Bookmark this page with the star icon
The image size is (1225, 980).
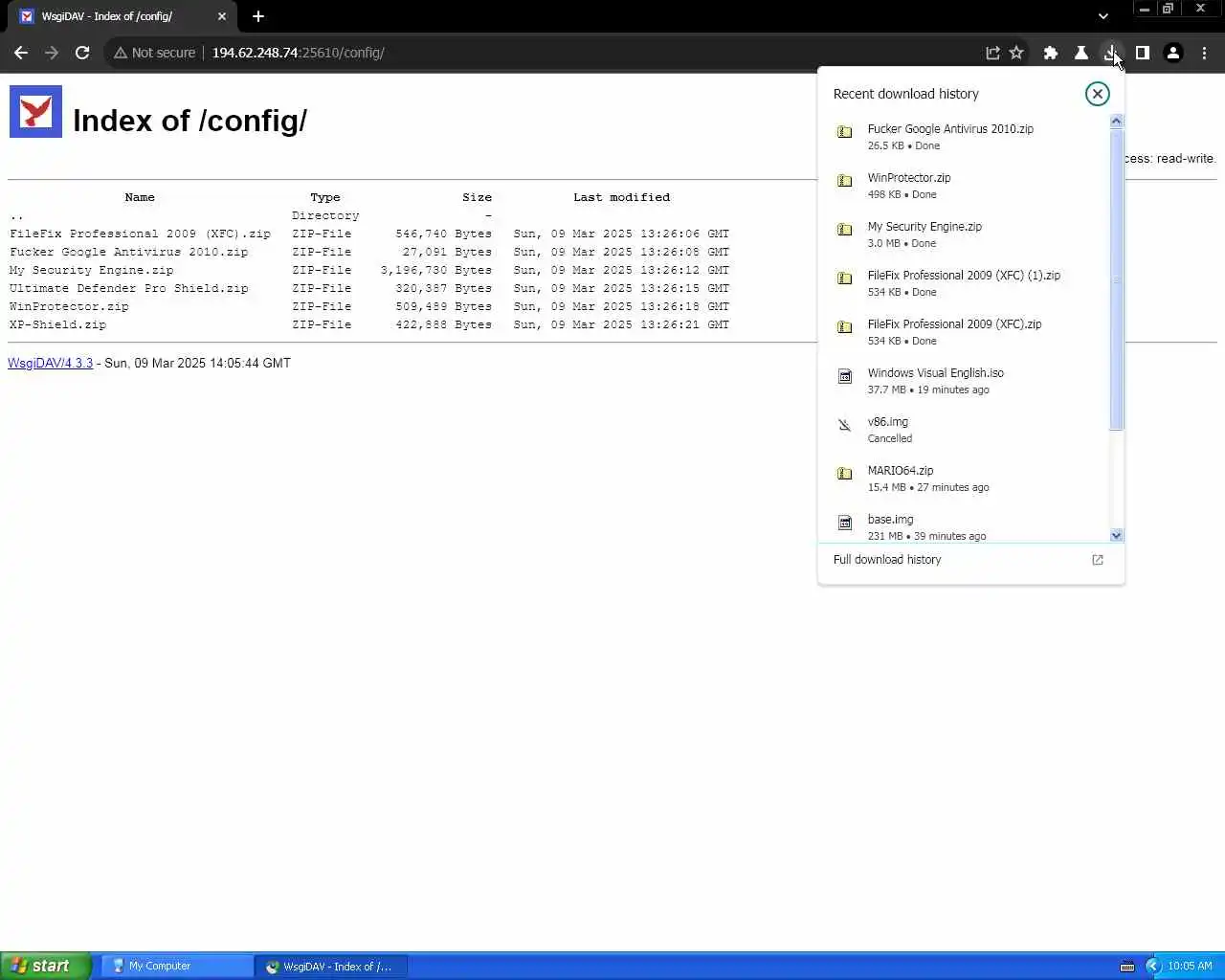[x=1016, y=53]
